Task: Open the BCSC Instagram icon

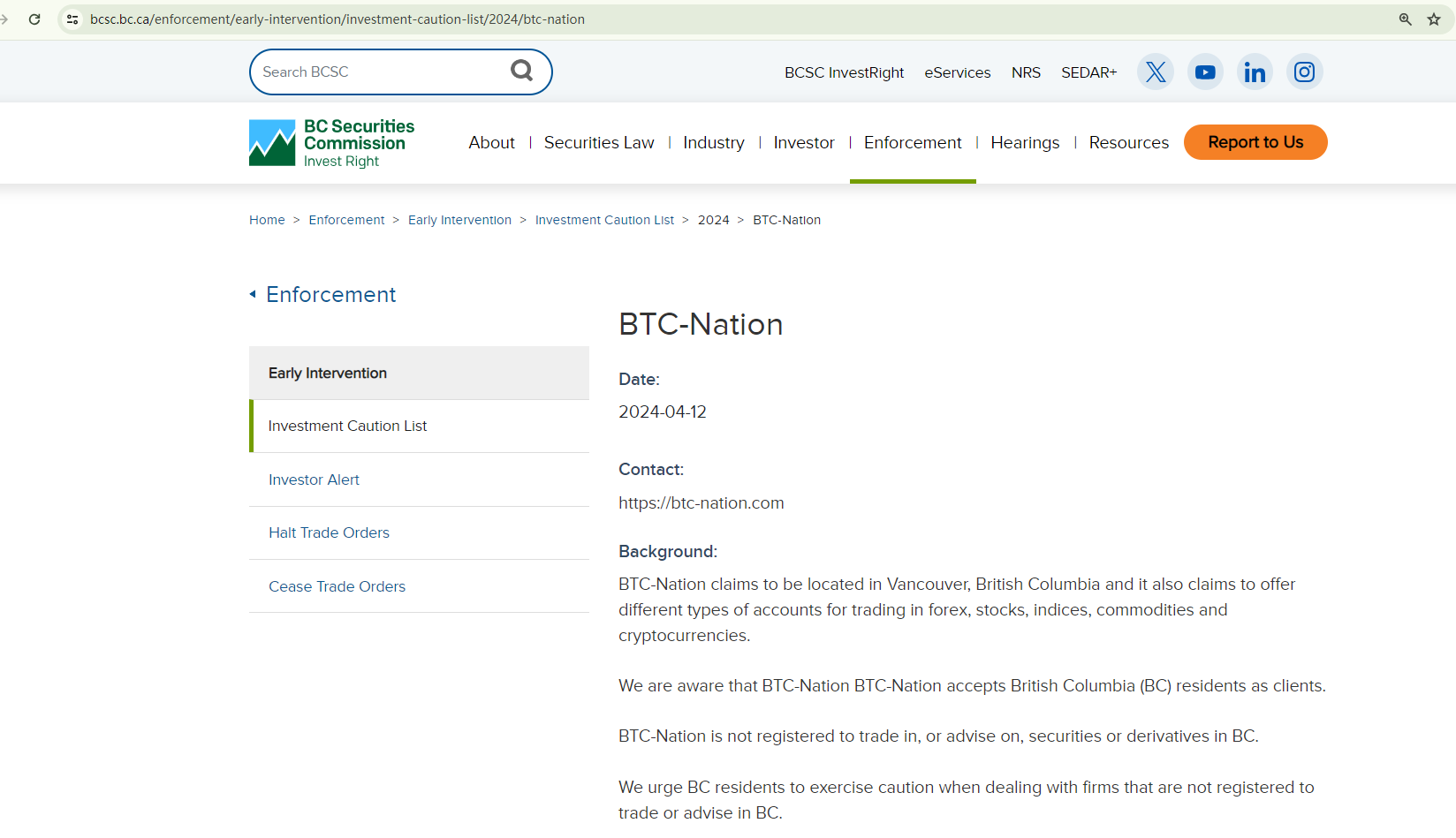Action: pos(1304,72)
